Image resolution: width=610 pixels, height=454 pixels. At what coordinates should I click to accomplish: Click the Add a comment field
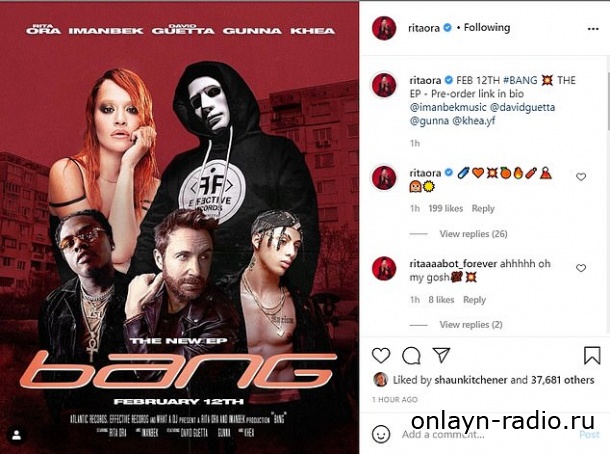pos(488,434)
